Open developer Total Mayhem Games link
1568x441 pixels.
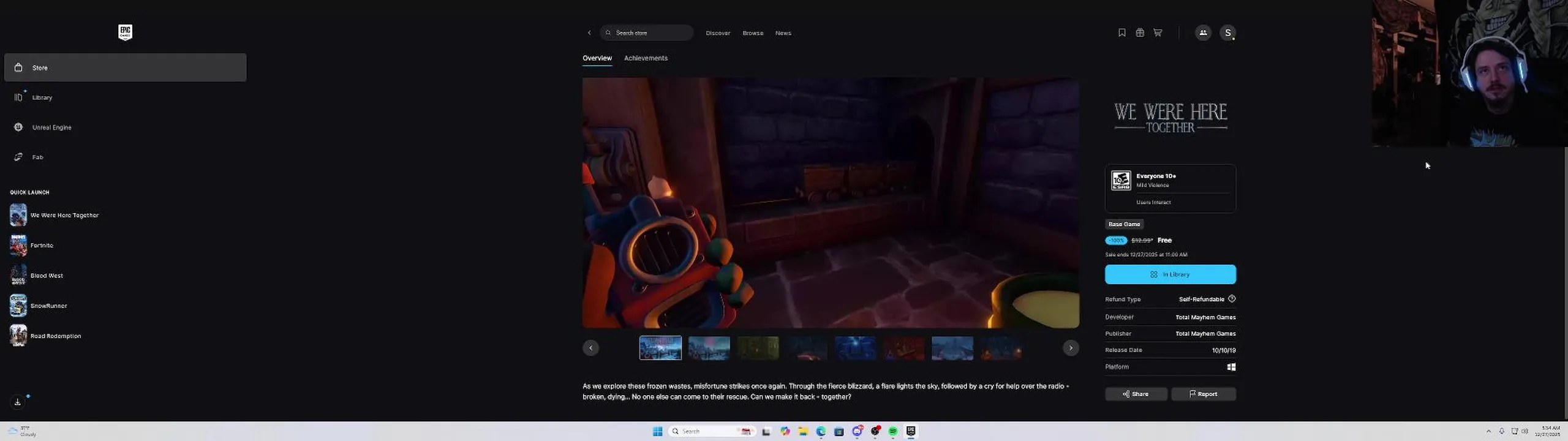1205,317
